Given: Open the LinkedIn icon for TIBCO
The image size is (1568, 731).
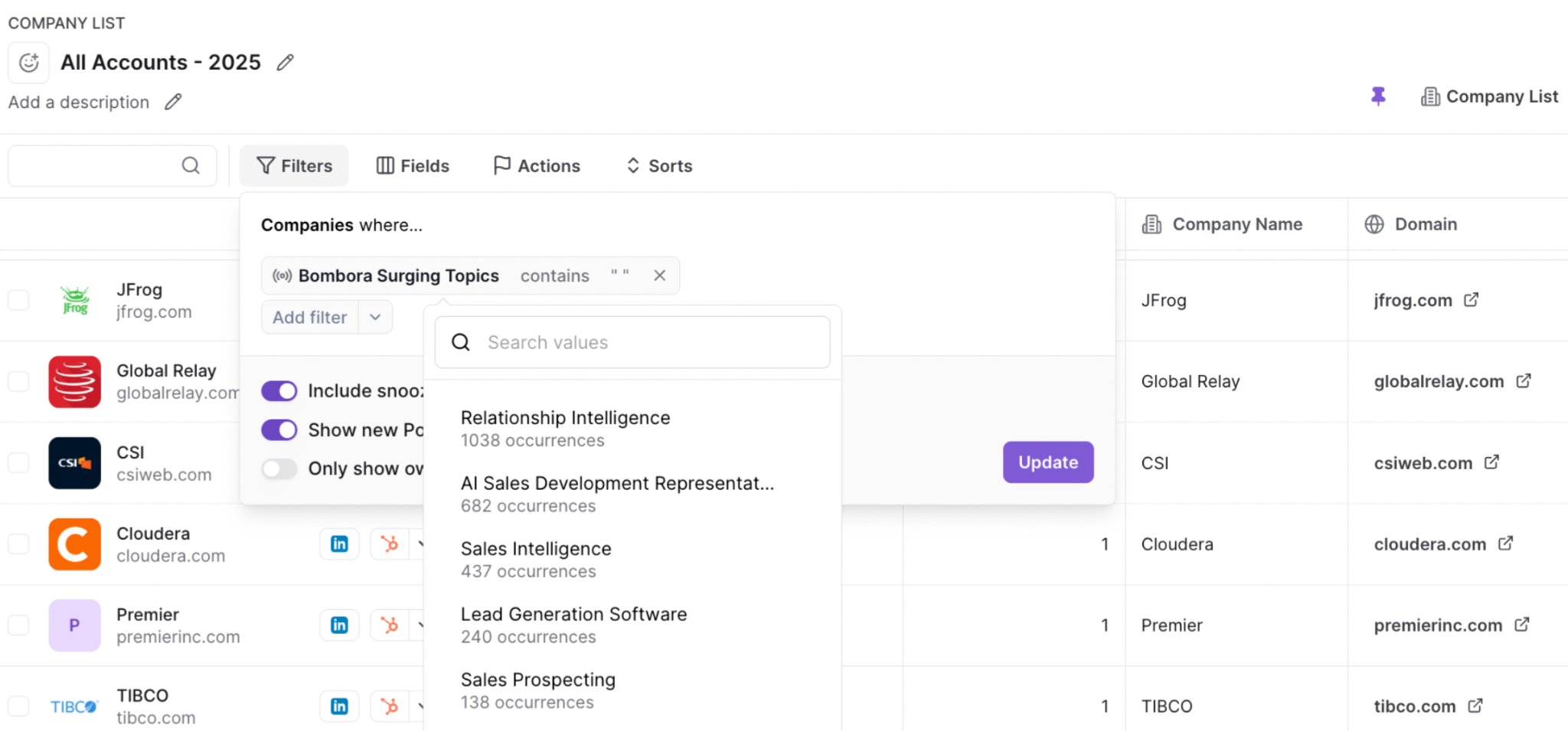Looking at the screenshot, I should coord(339,706).
